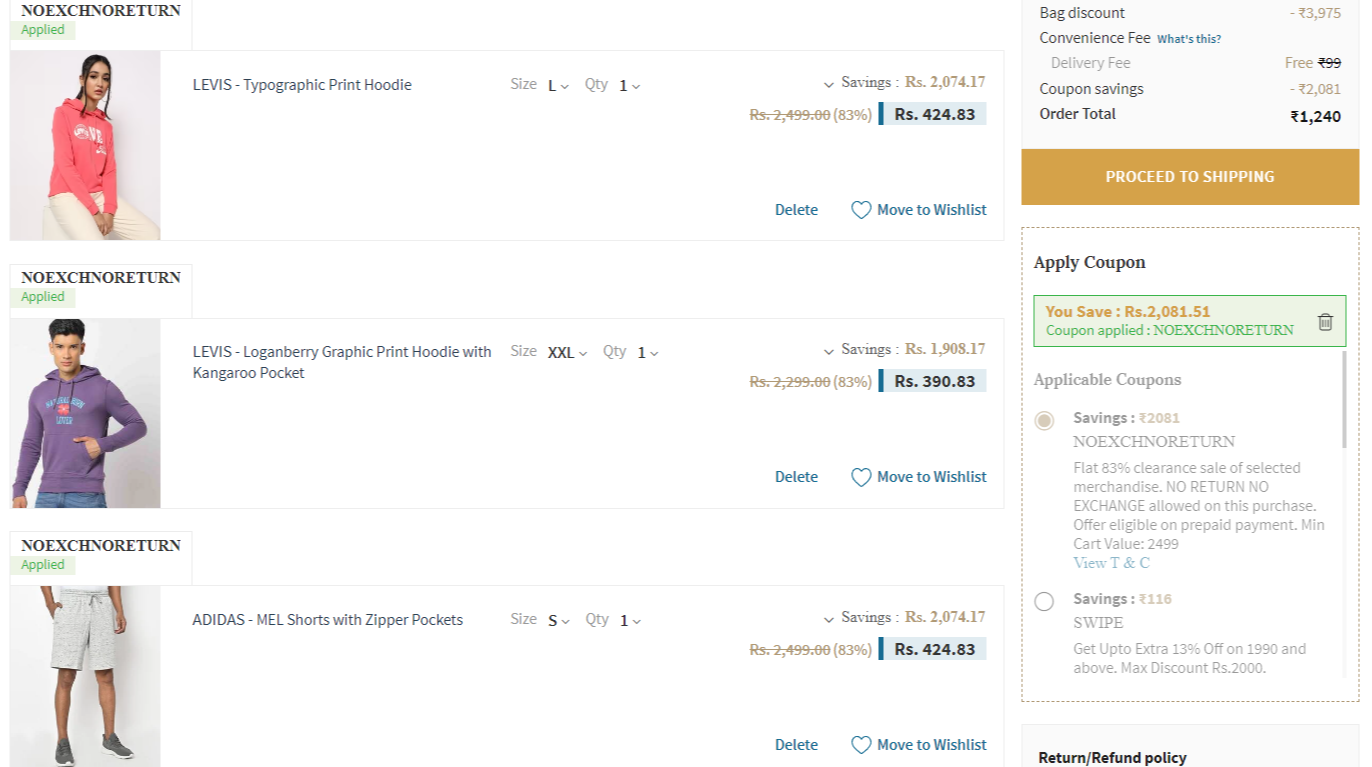
Task: Click heart icon for ADIDAS MEL Shorts wishlist
Action: (861, 745)
